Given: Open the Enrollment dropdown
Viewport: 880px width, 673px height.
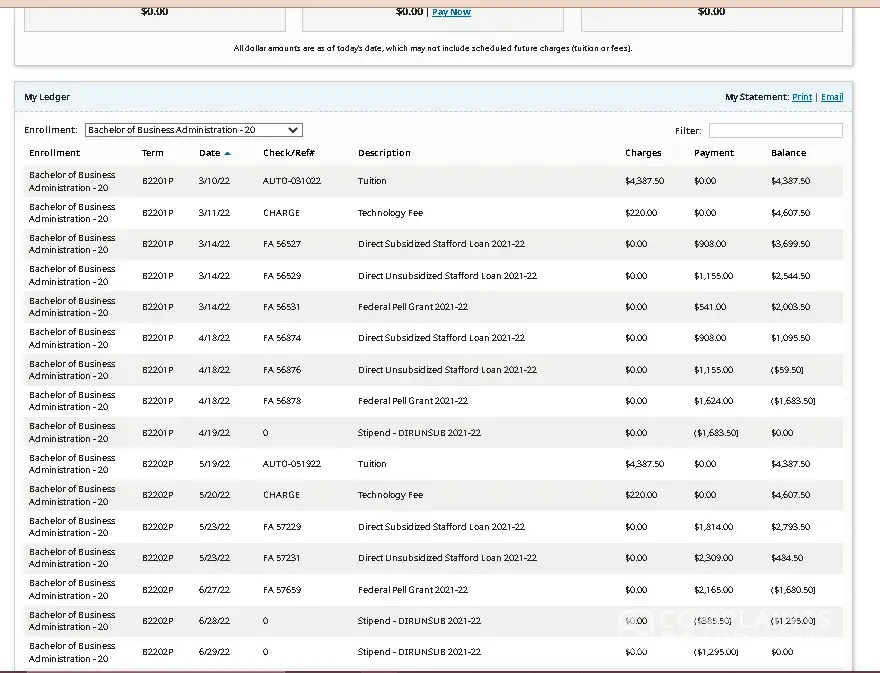Looking at the screenshot, I should point(193,130).
